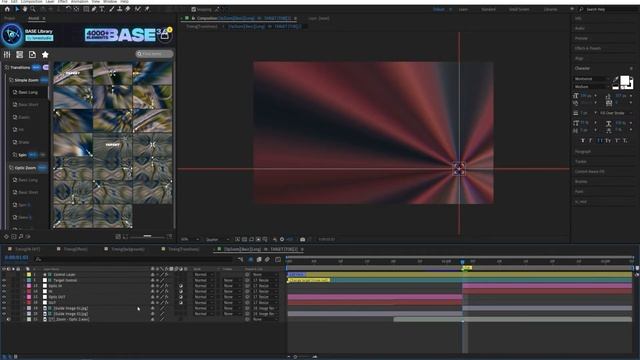Screen dimensions: 640x360
Task: Switch to the Small Screen workspace
Action: pyautogui.click(x=519, y=9)
